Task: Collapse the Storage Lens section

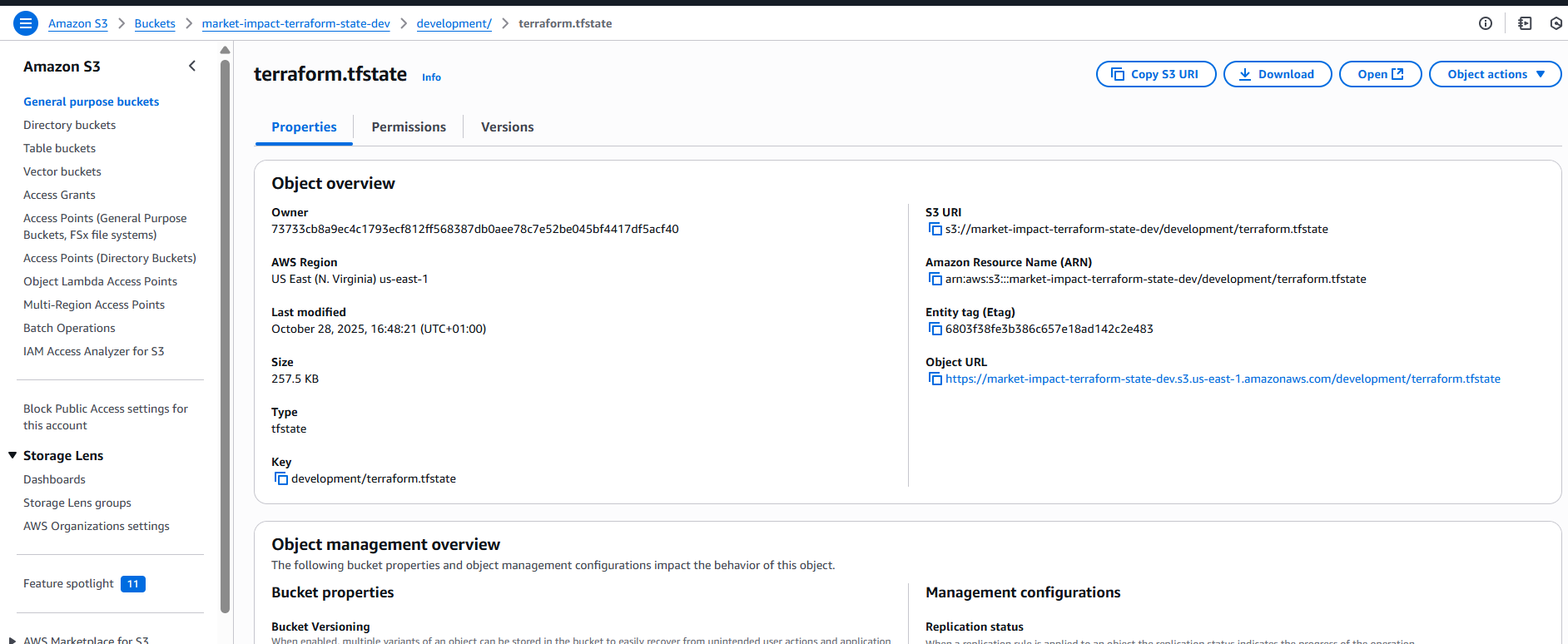Action: pos(12,455)
